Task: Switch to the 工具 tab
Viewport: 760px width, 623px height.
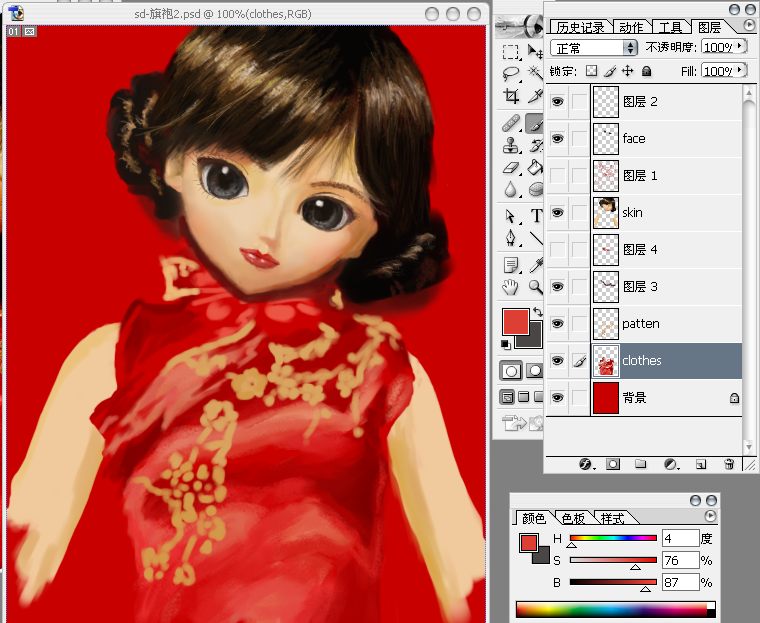Action: [x=670, y=28]
